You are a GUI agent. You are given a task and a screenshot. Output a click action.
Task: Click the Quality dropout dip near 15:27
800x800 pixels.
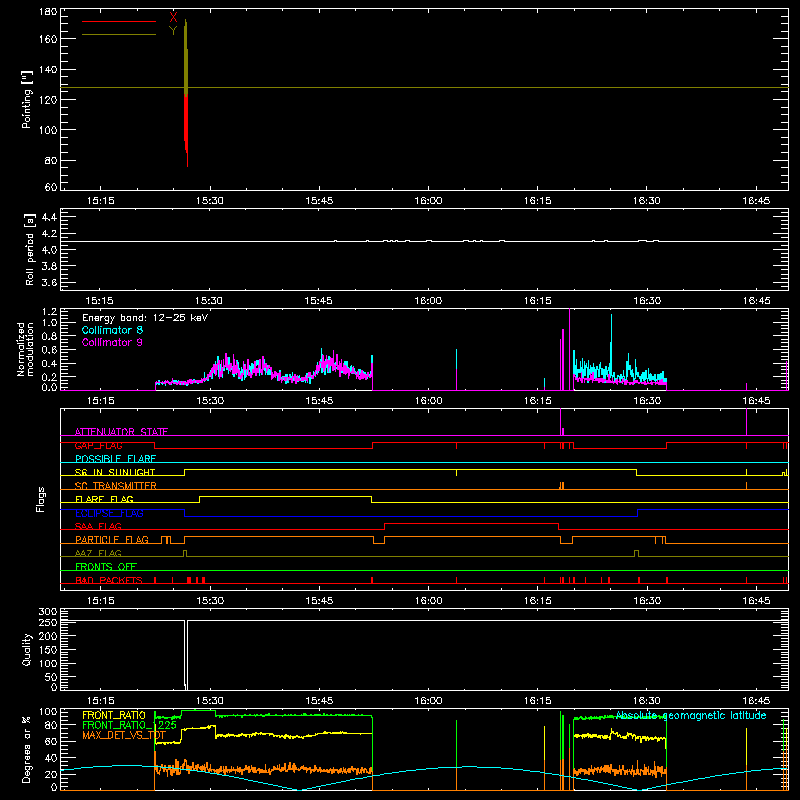point(186,655)
